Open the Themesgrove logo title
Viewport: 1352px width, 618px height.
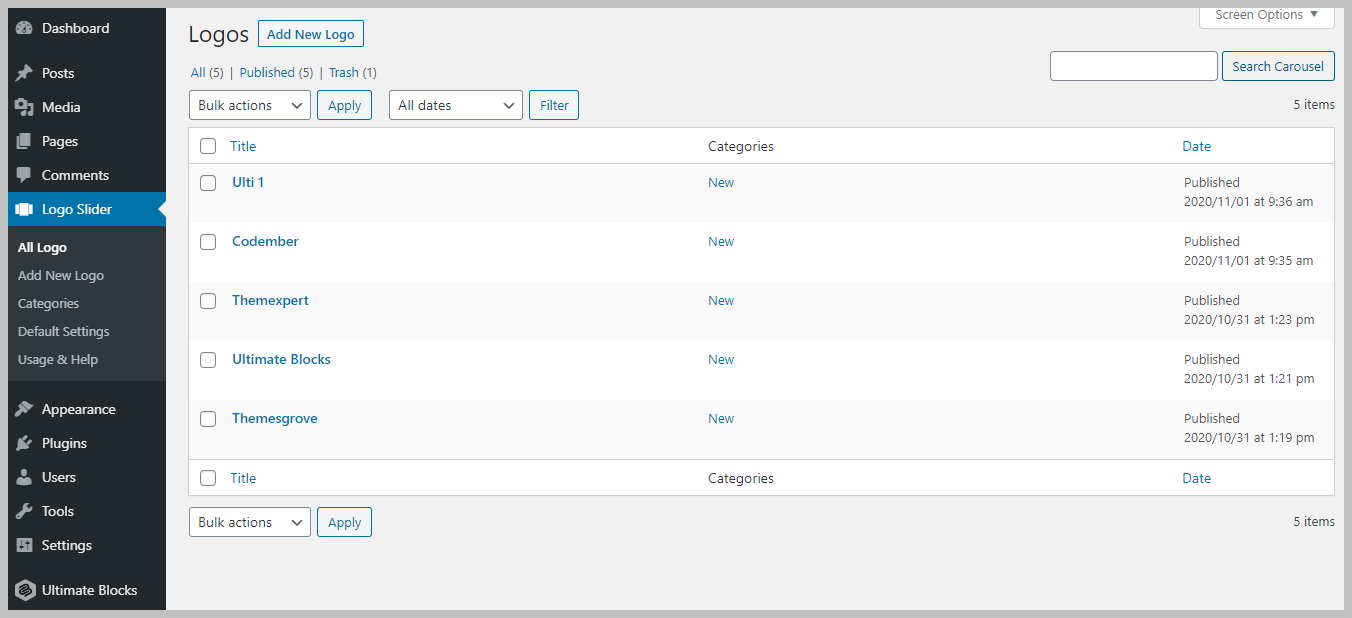click(x=275, y=418)
